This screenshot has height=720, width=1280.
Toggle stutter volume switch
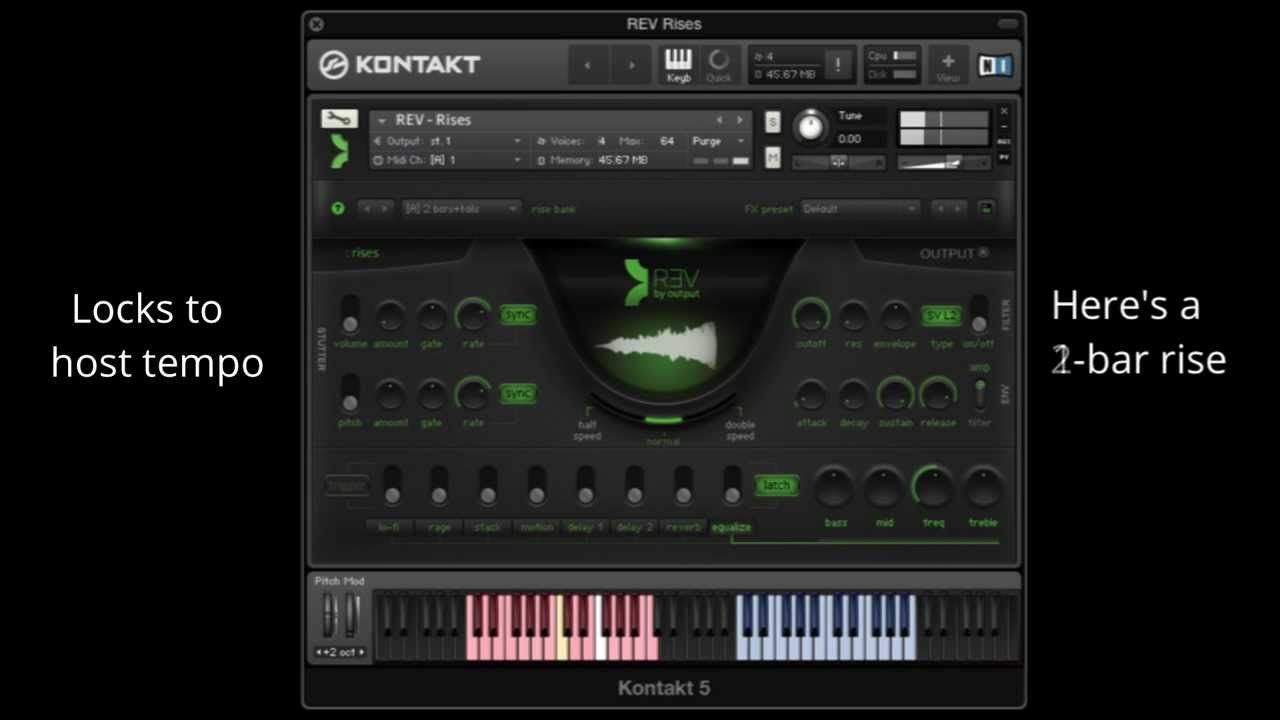pyautogui.click(x=349, y=314)
